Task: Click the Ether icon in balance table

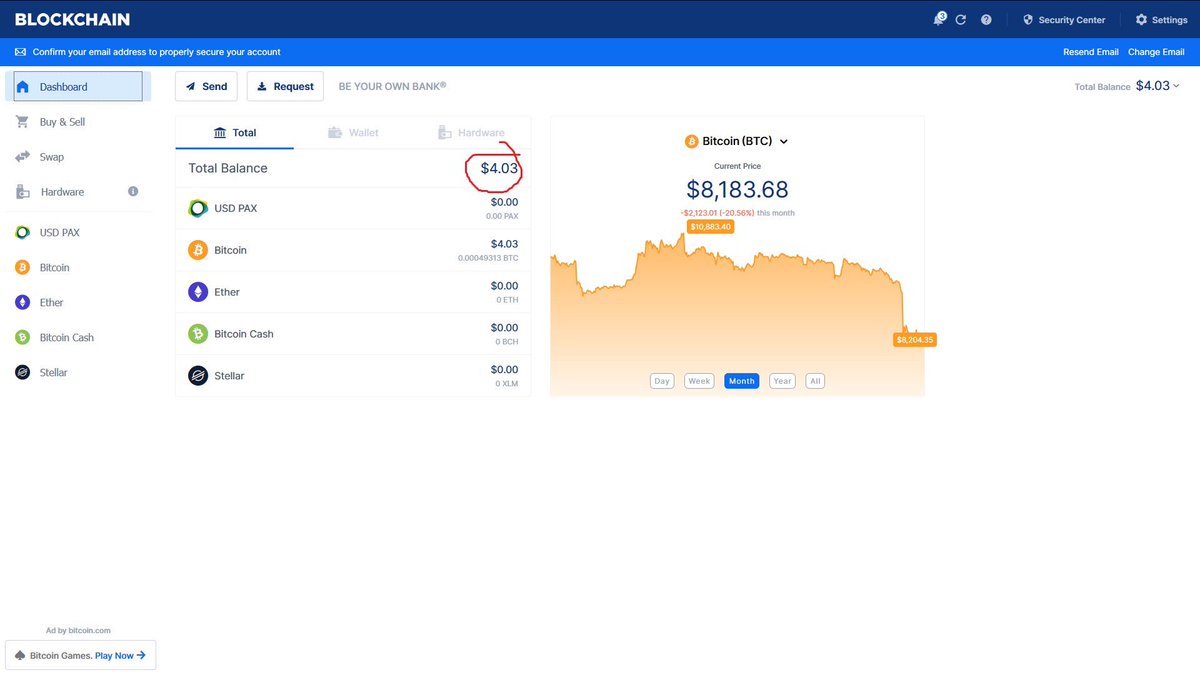Action: 198,292
